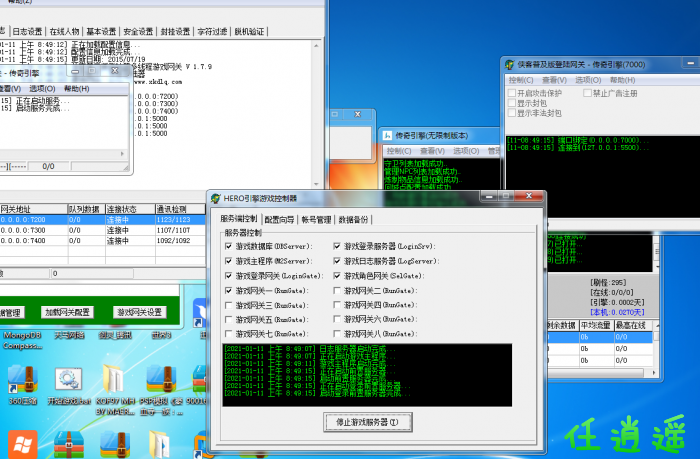
Task: Enable 游戏网关六 (RunGate) checkbox
Action: (337, 319)
